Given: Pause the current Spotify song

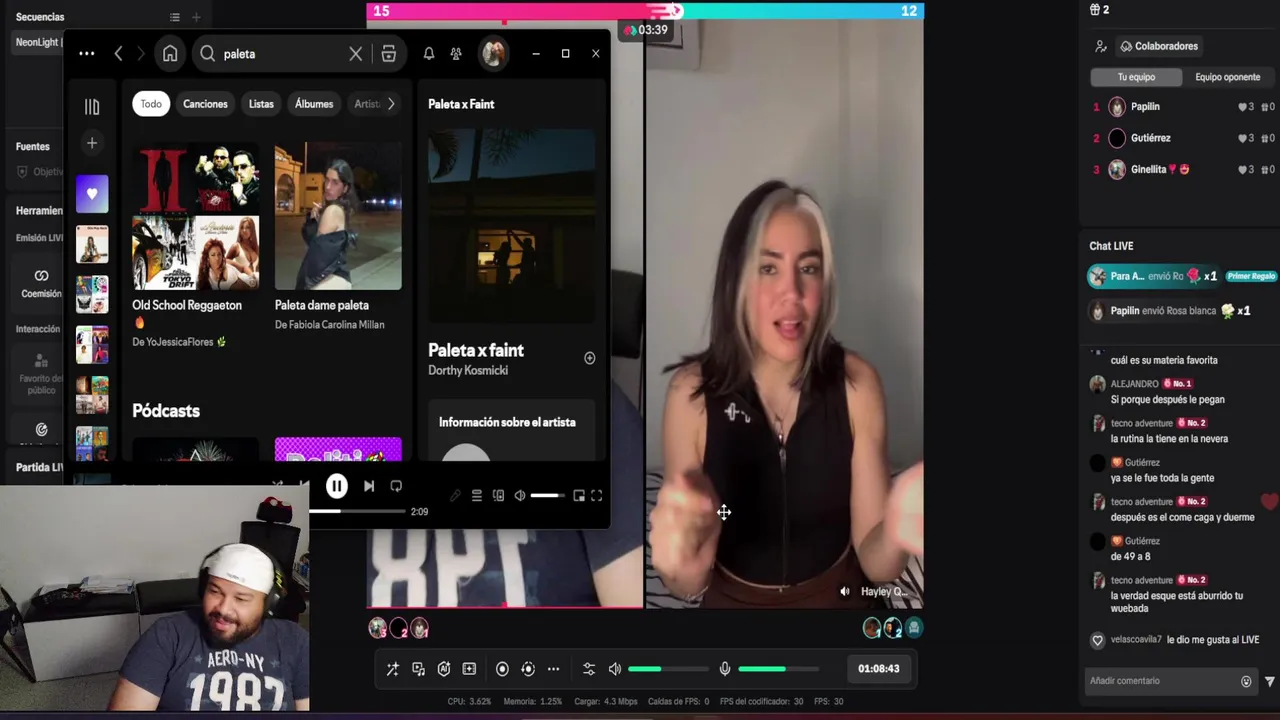Looking at the screenshot, I should 337,486.
